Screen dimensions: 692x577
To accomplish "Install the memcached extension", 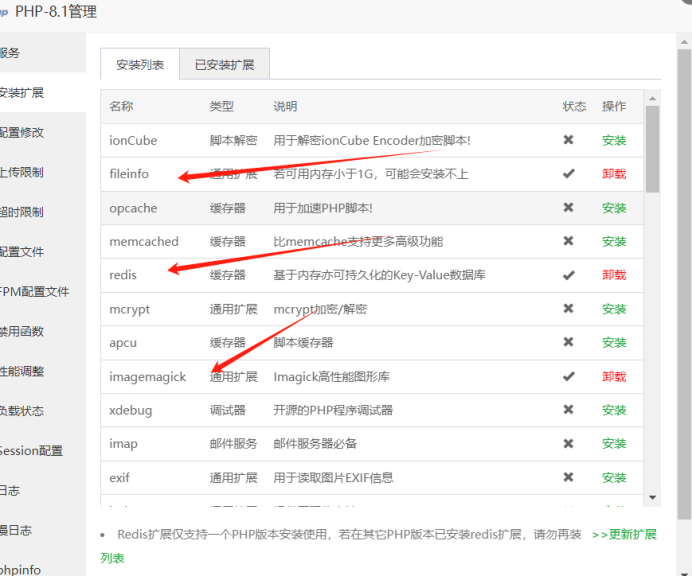I will tap(614, 242).
